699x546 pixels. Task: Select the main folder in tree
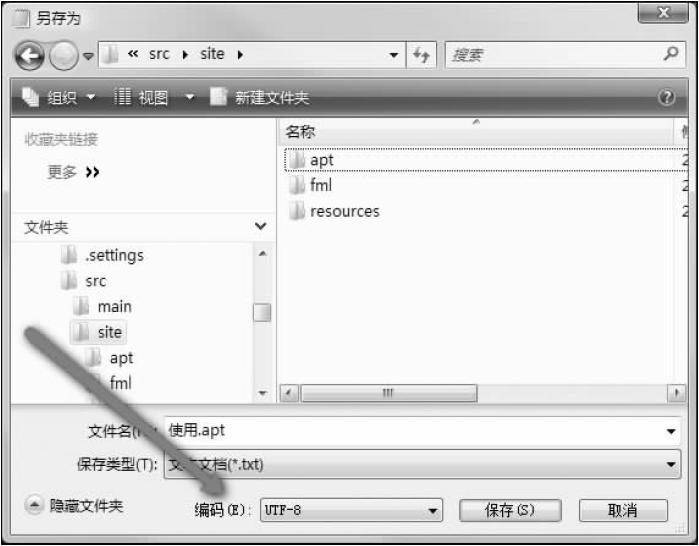point(114,307)
